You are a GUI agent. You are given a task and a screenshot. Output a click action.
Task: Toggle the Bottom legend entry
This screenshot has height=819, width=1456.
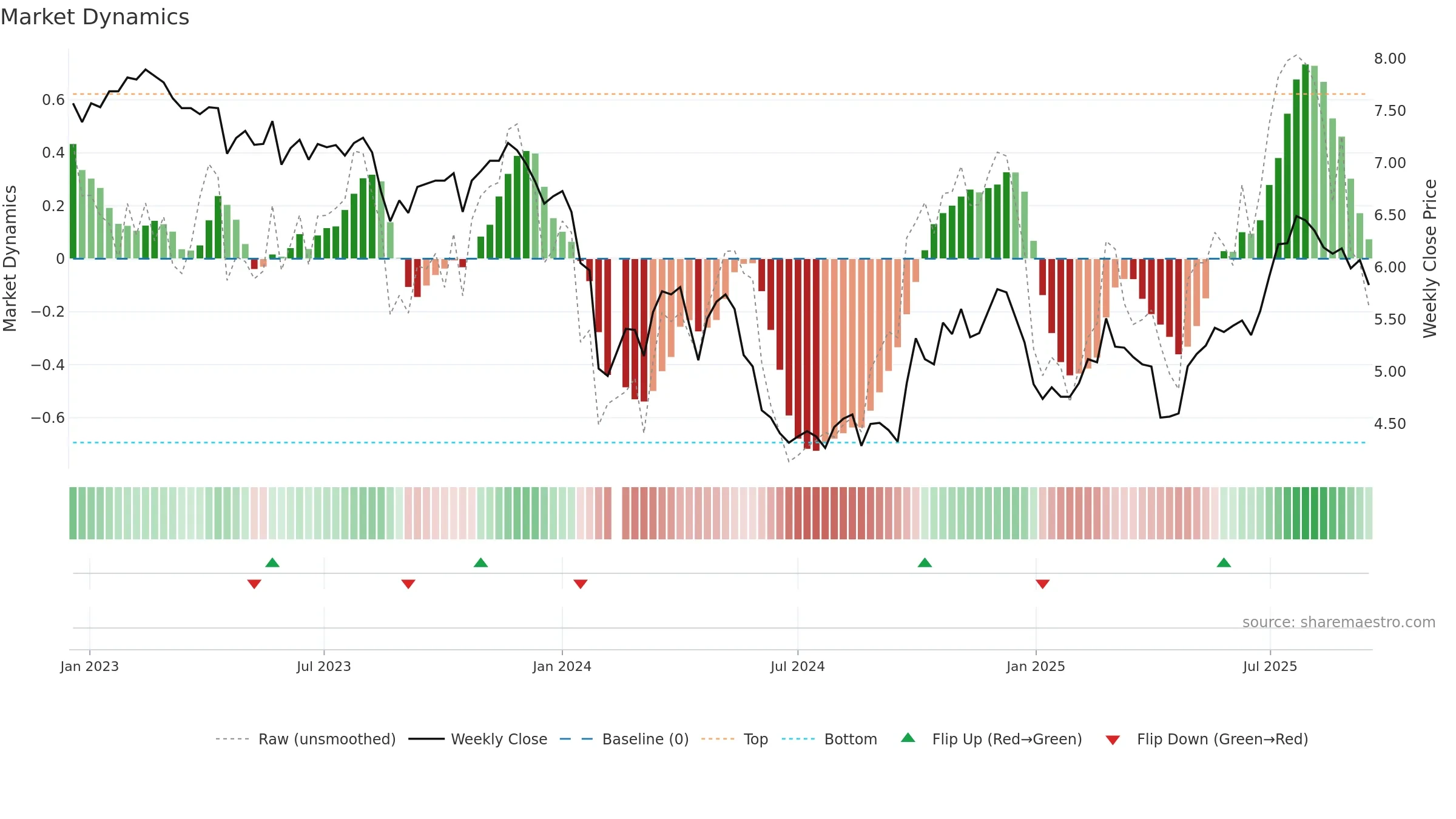pyautogui.click(x=829, y=739)
